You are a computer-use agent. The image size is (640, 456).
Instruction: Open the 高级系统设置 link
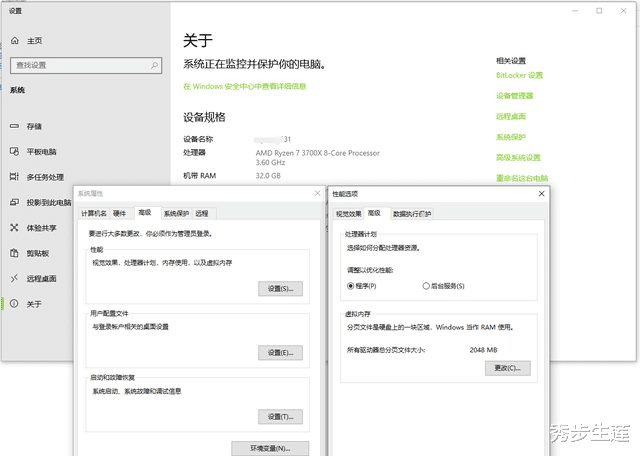pos(518,158)
